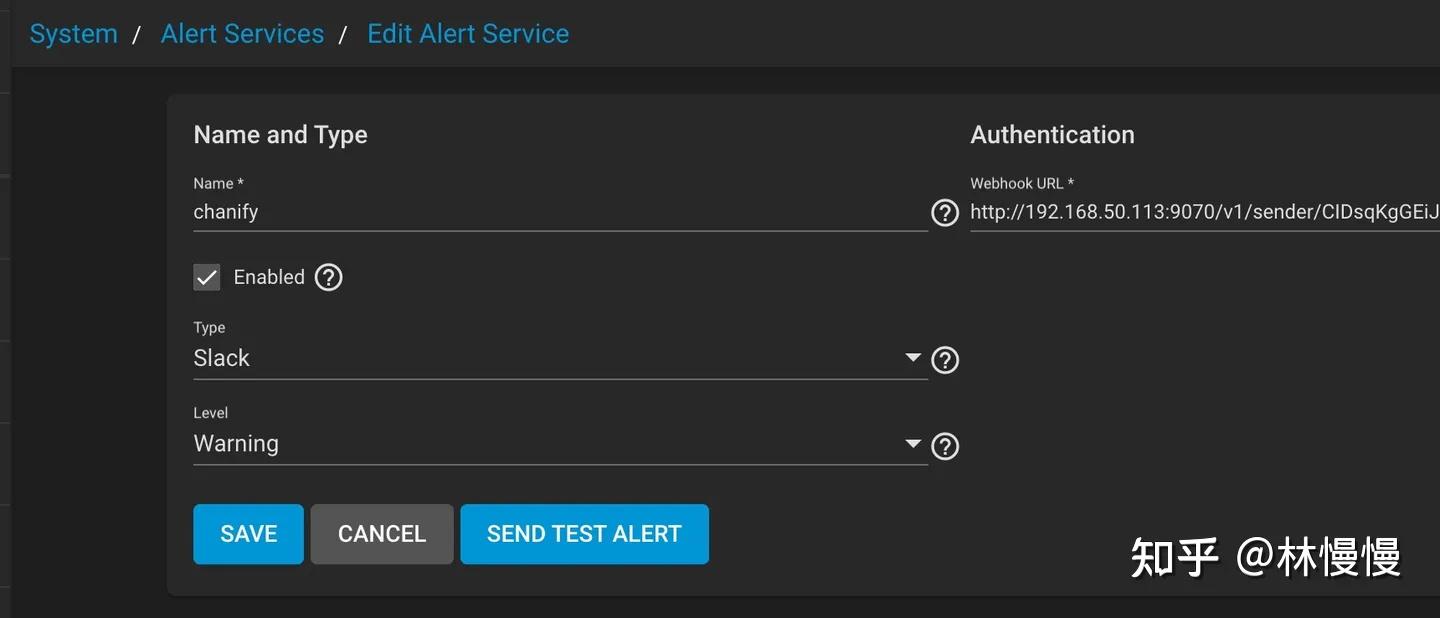Open the help icon beside Type
1440x618 pixels.
(944, 360)
